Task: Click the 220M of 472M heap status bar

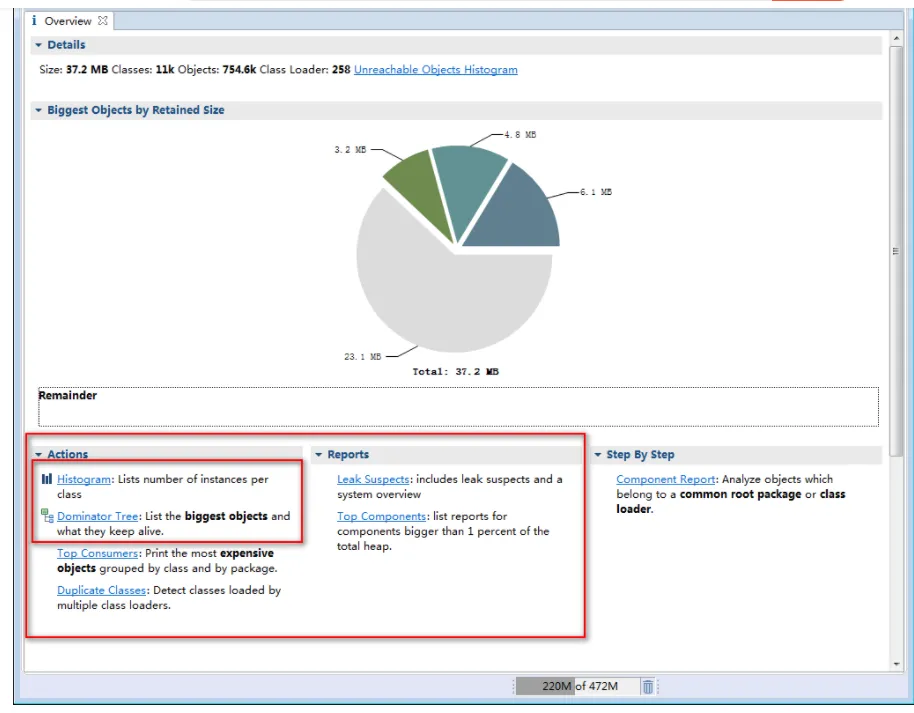Action: [x=580, y=686]
